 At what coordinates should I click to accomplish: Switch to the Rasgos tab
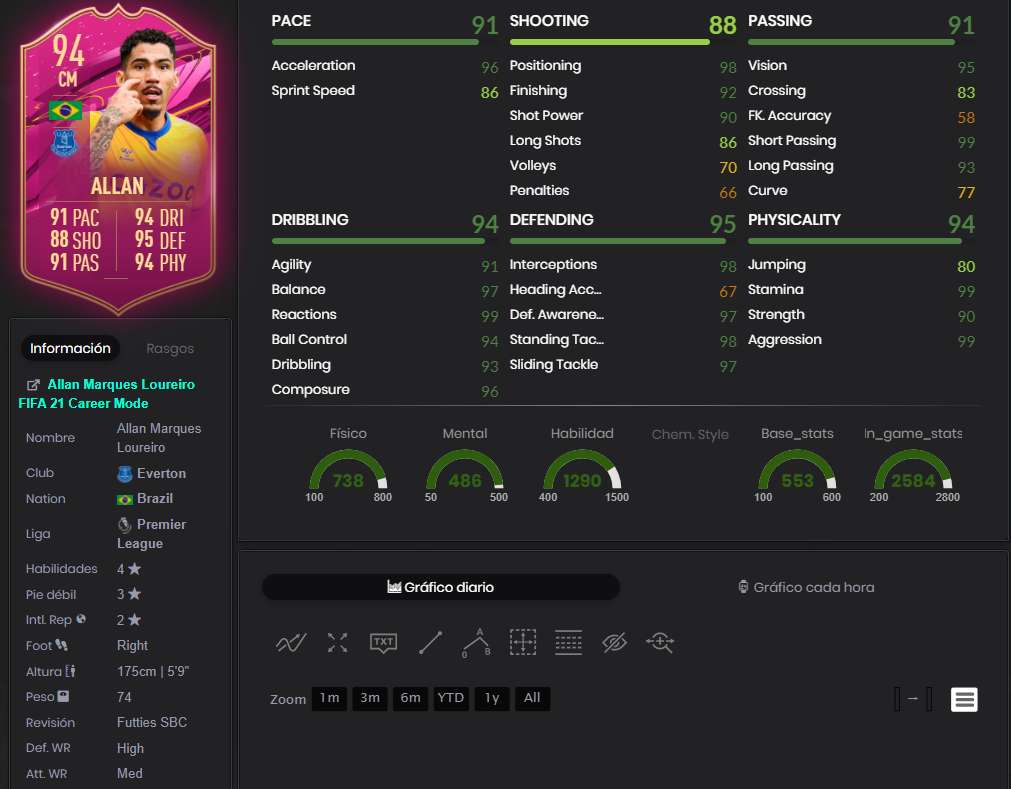point(170,349)
